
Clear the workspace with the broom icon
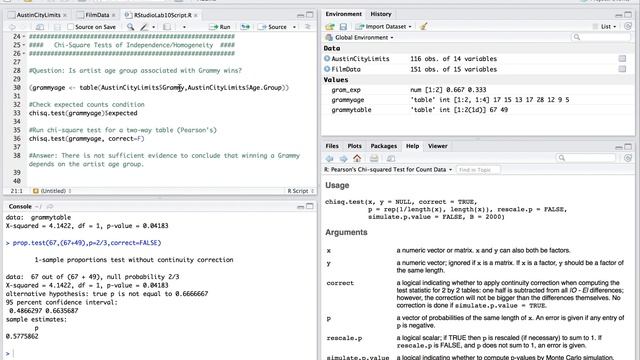[423, 27]
